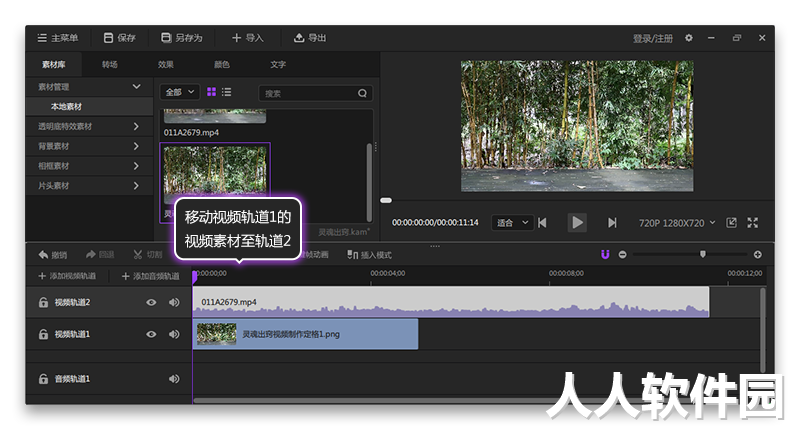Open the 登录/注册 login link

[x=653, y=38]
